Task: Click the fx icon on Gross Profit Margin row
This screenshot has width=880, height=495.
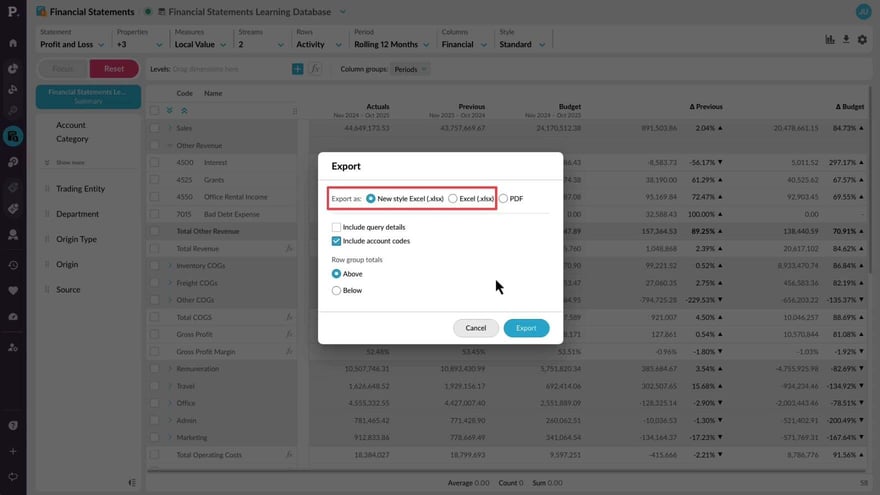Action: click(289, 351)
